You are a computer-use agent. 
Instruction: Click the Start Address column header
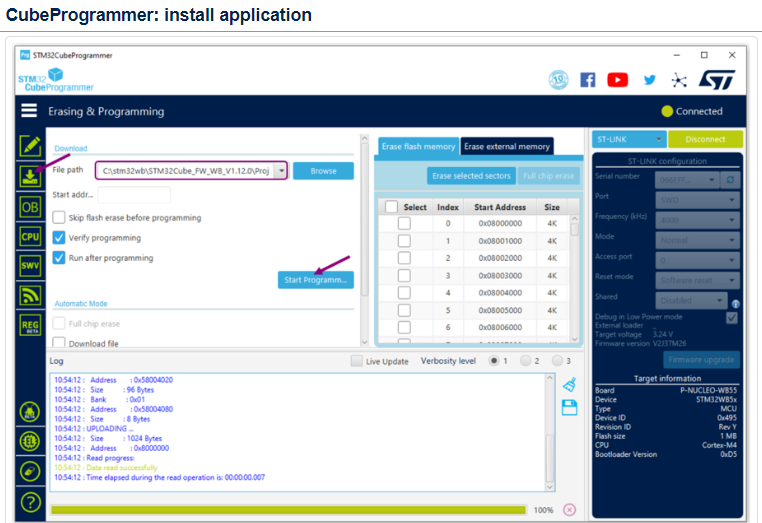click(500, 207)
